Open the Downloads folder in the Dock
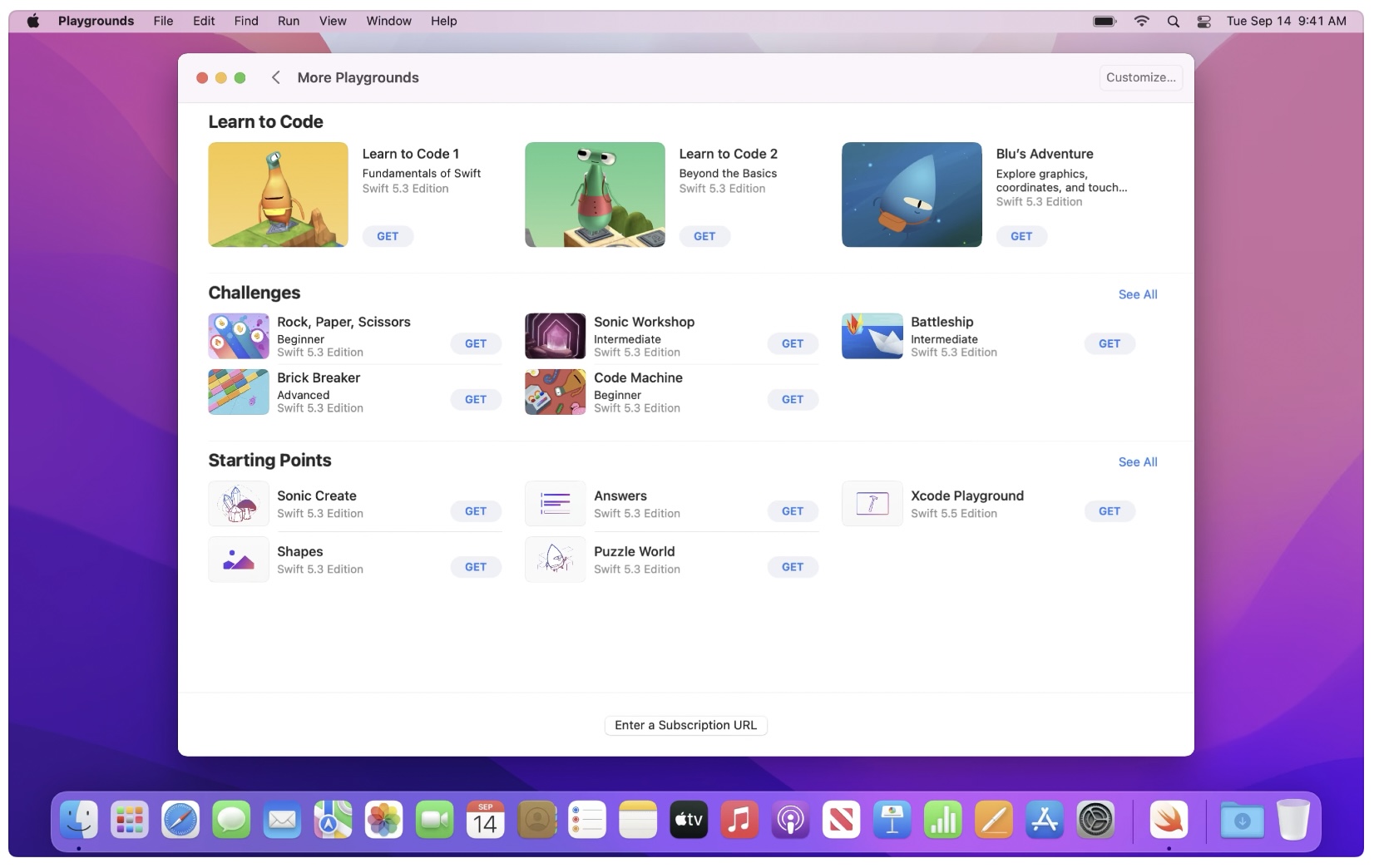The image size is (1374, 868). pos(1242,821)
